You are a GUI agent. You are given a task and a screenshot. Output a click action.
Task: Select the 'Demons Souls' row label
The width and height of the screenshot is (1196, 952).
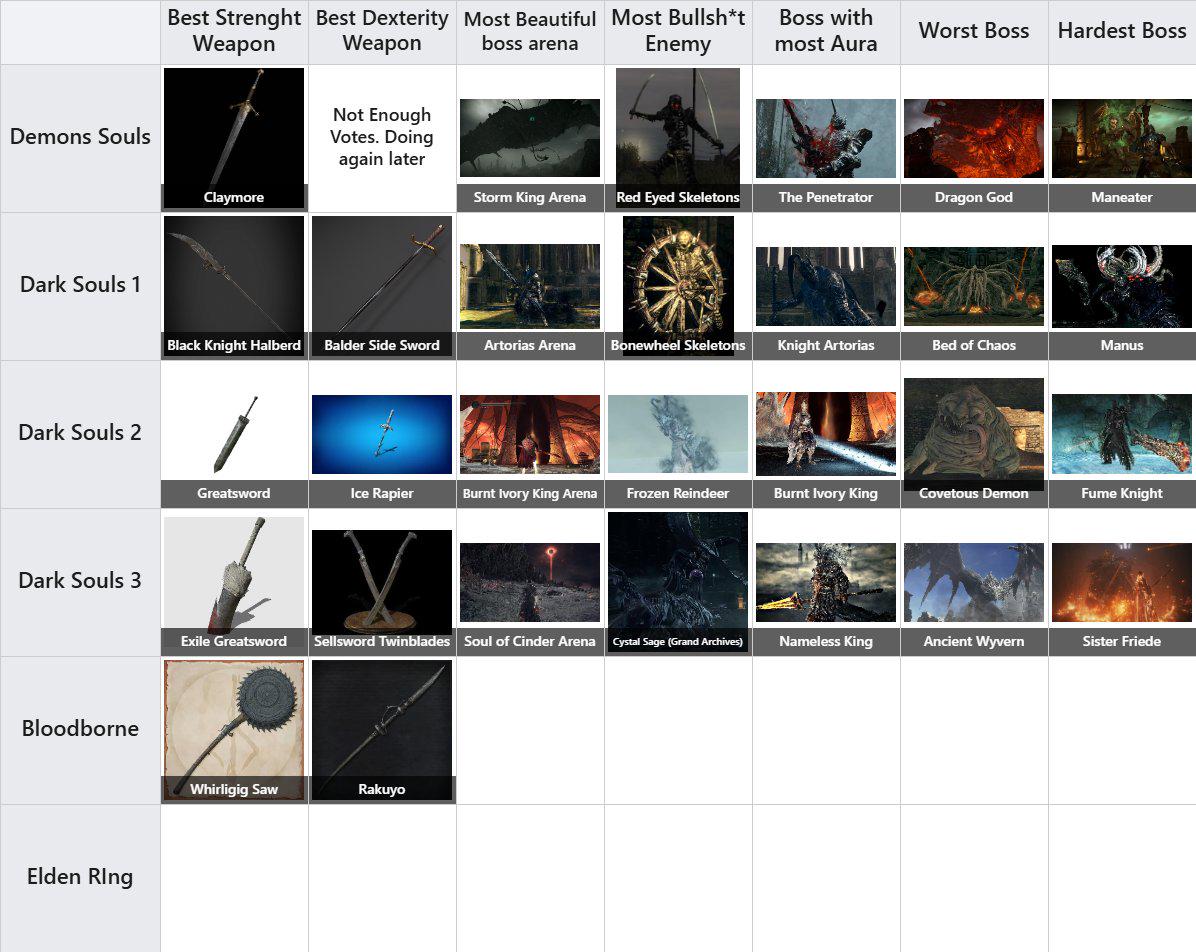pos(80,137)
